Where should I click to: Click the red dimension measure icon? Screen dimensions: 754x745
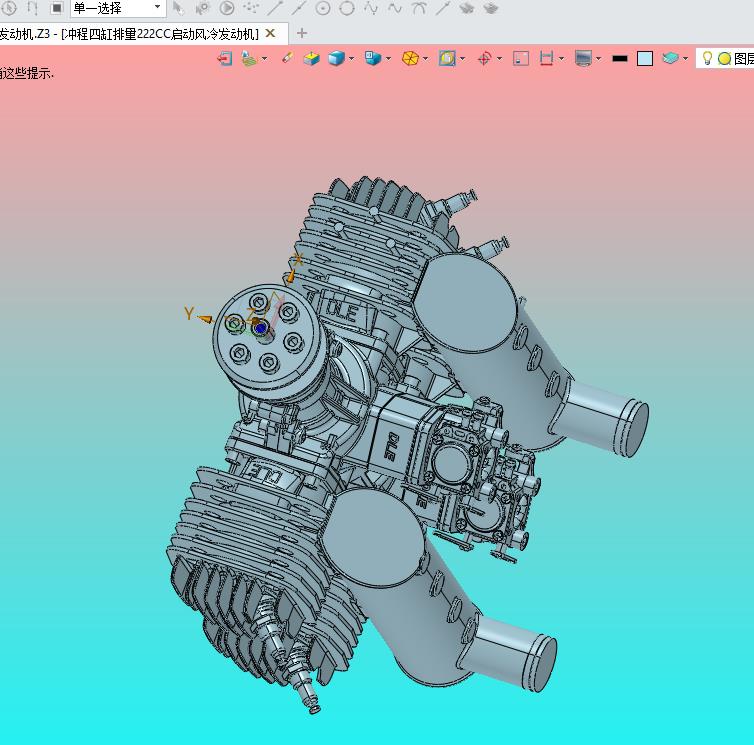coord(546,59)
